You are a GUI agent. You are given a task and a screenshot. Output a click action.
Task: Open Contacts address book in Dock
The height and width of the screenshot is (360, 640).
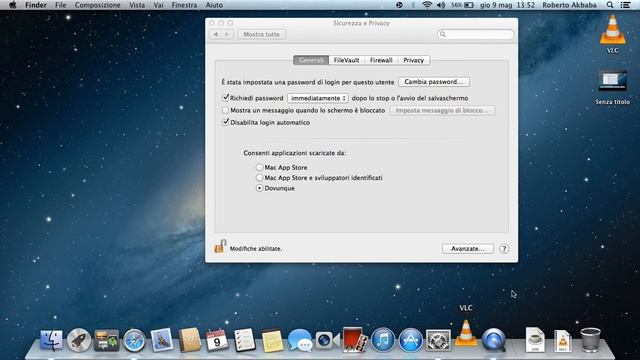point(189,340)
